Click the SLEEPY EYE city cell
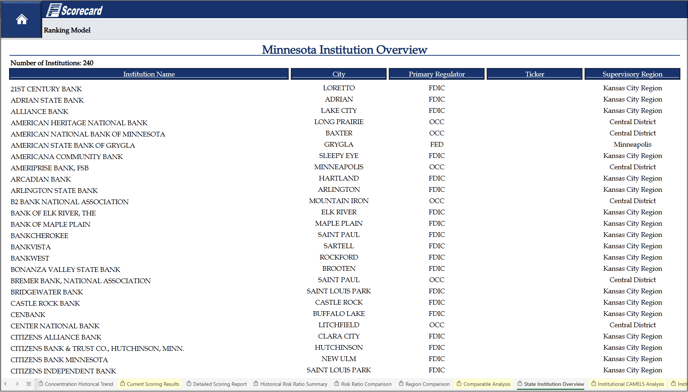The image size is (688, 392). coord(339,155)
